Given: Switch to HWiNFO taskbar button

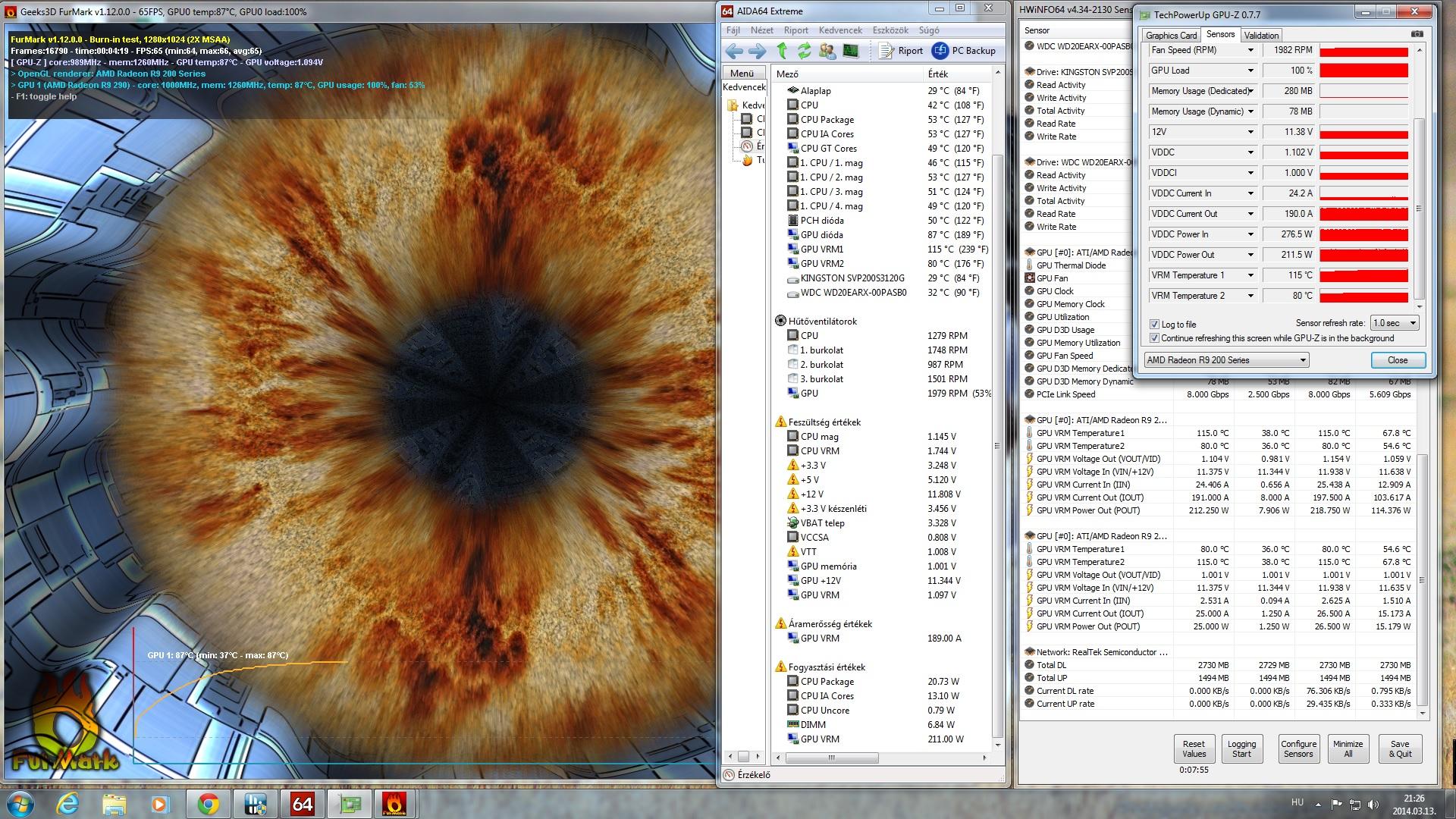Looking at the screenshot, I should coord(256,804).
